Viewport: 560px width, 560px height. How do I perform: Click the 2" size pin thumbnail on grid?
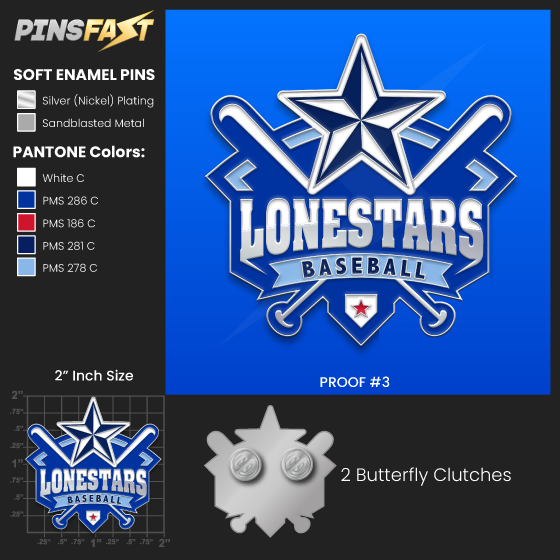point(94,465)
